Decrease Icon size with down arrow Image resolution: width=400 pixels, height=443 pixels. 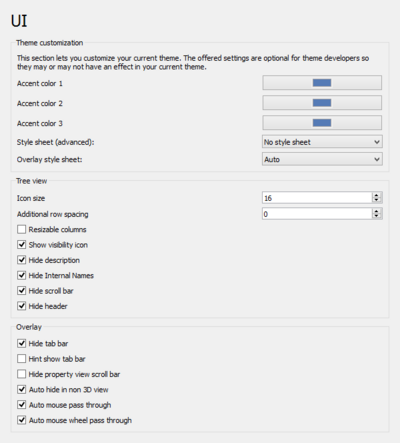tap(376, 200)
